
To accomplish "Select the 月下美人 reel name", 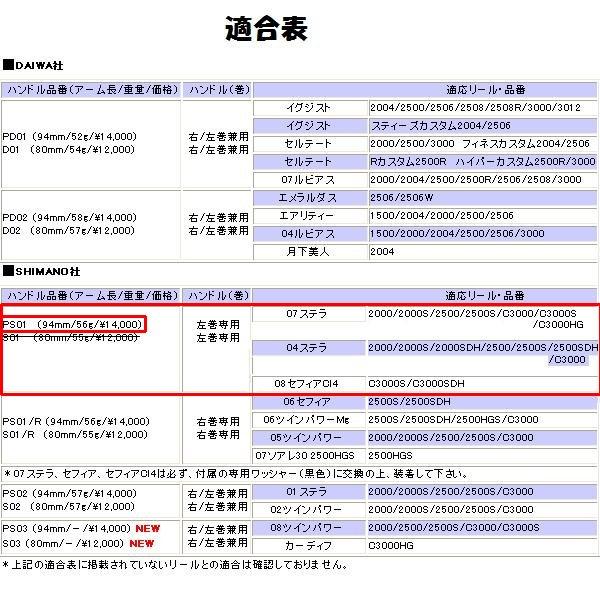I will tap(308, 252).
